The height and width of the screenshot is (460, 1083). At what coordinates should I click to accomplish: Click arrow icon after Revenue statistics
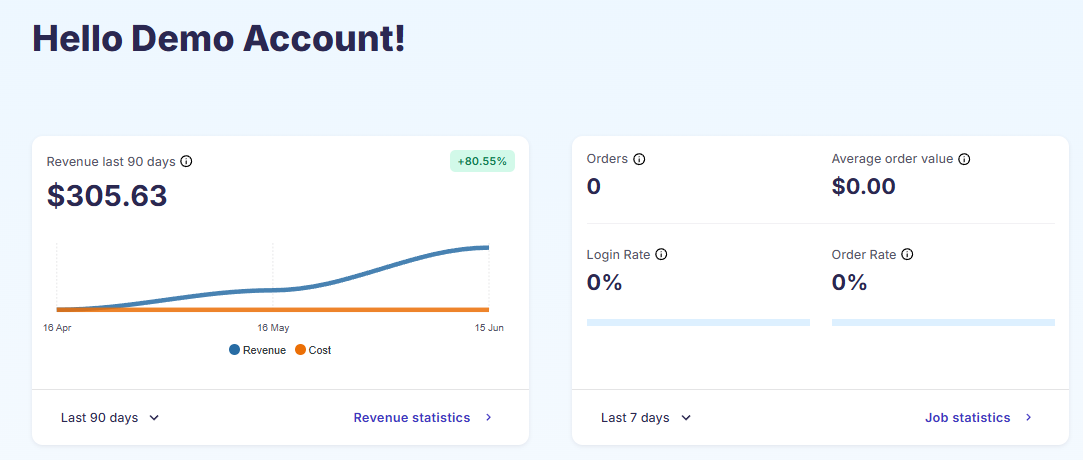coord(488,418)
